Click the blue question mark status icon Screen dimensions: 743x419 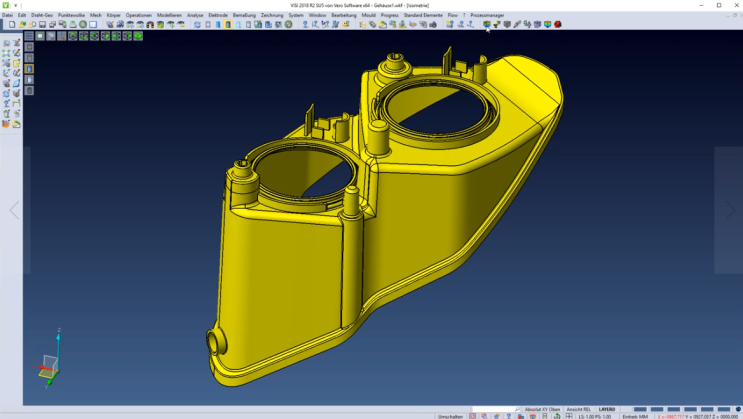click(508, 416)
